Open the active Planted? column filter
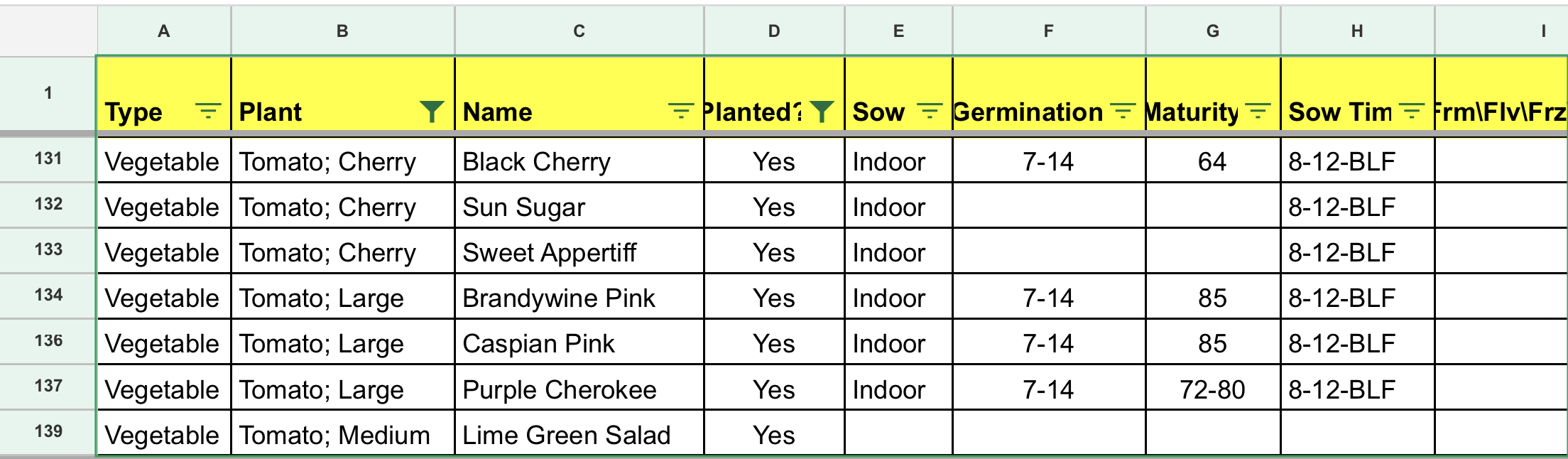1568x459 pixels. (822, 112)
